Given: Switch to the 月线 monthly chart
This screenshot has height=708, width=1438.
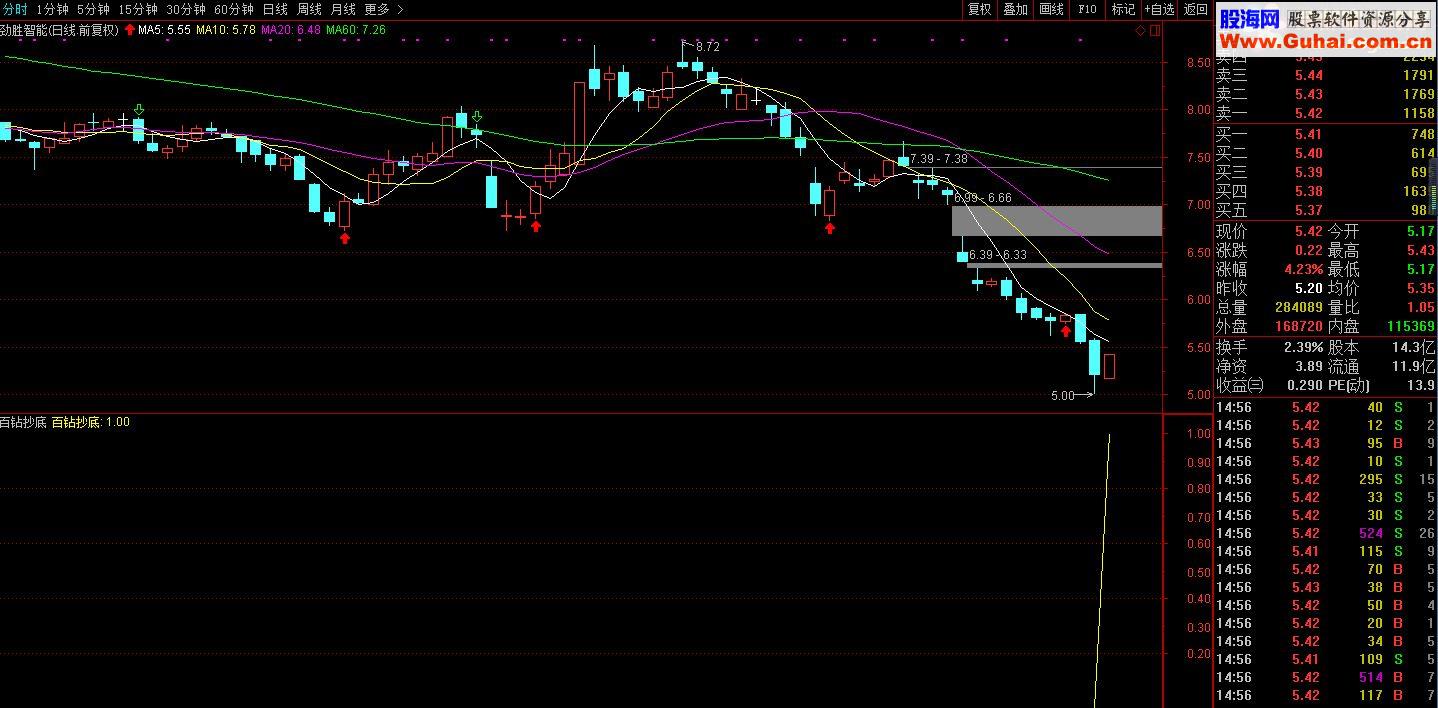Looking at the screenshot, I should click(343, 9).
